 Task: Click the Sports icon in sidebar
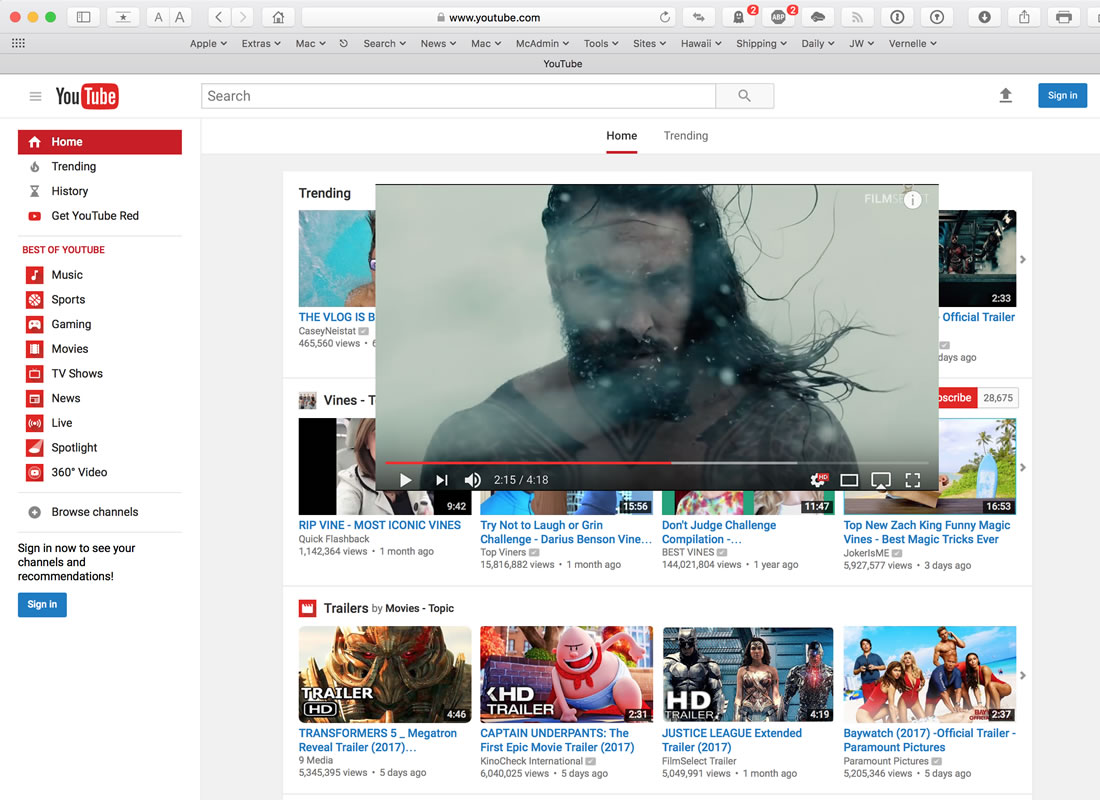tap(34, 300)
